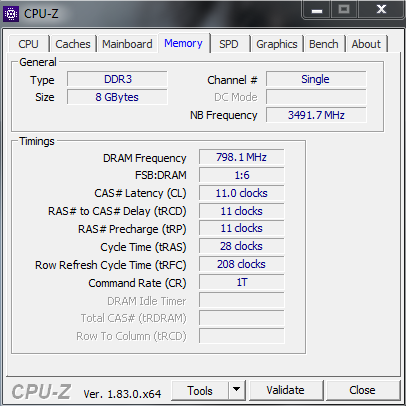
Task: Click the Command Rate (CR) label
Action: pyautogui.click(x=137, y=283)
